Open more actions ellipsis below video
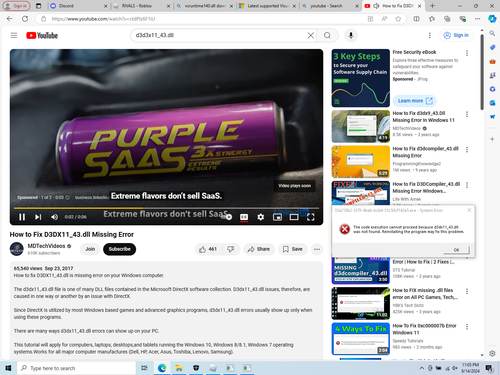 click(317, 249)
